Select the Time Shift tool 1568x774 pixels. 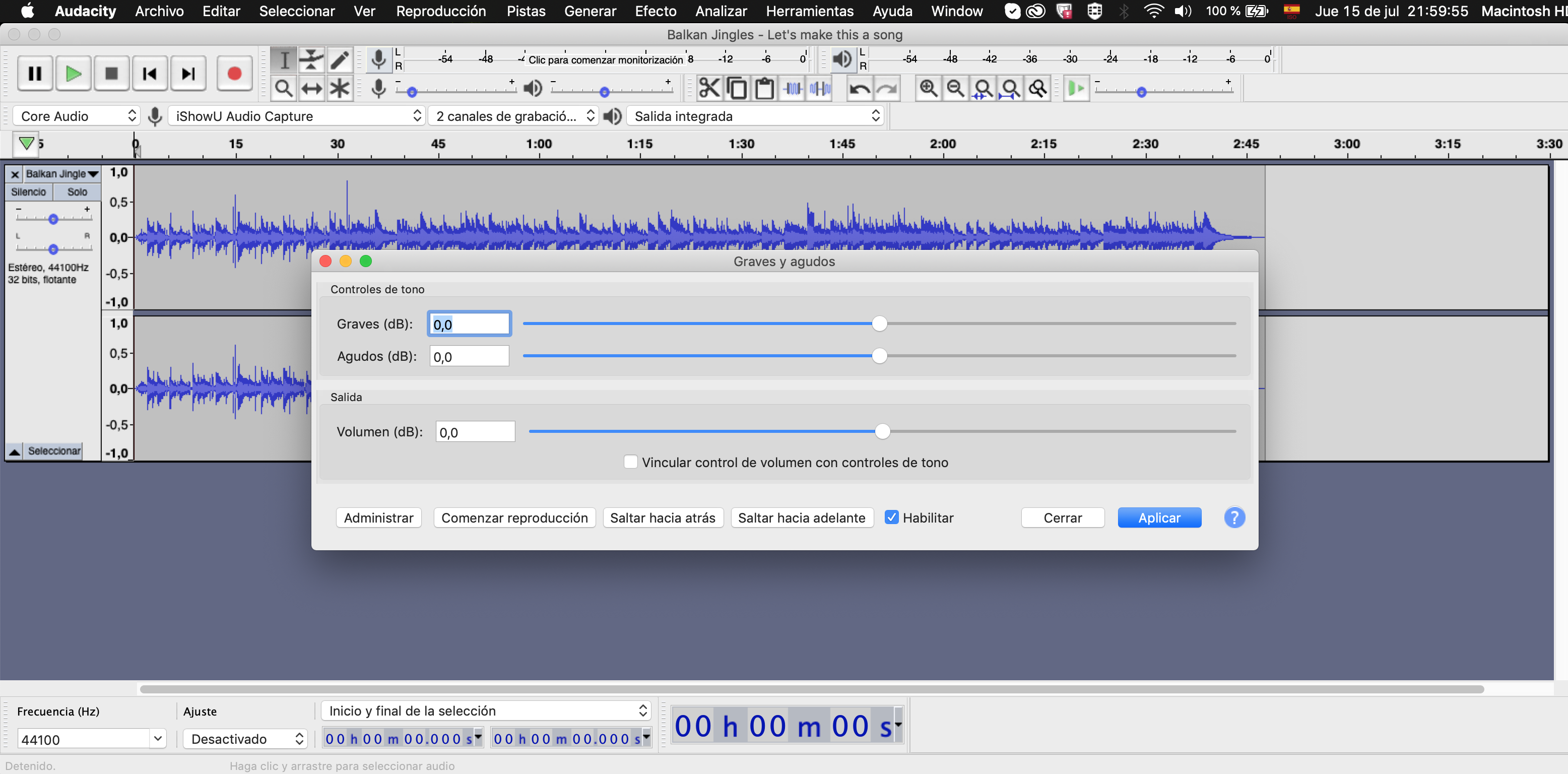coord(312,88)
